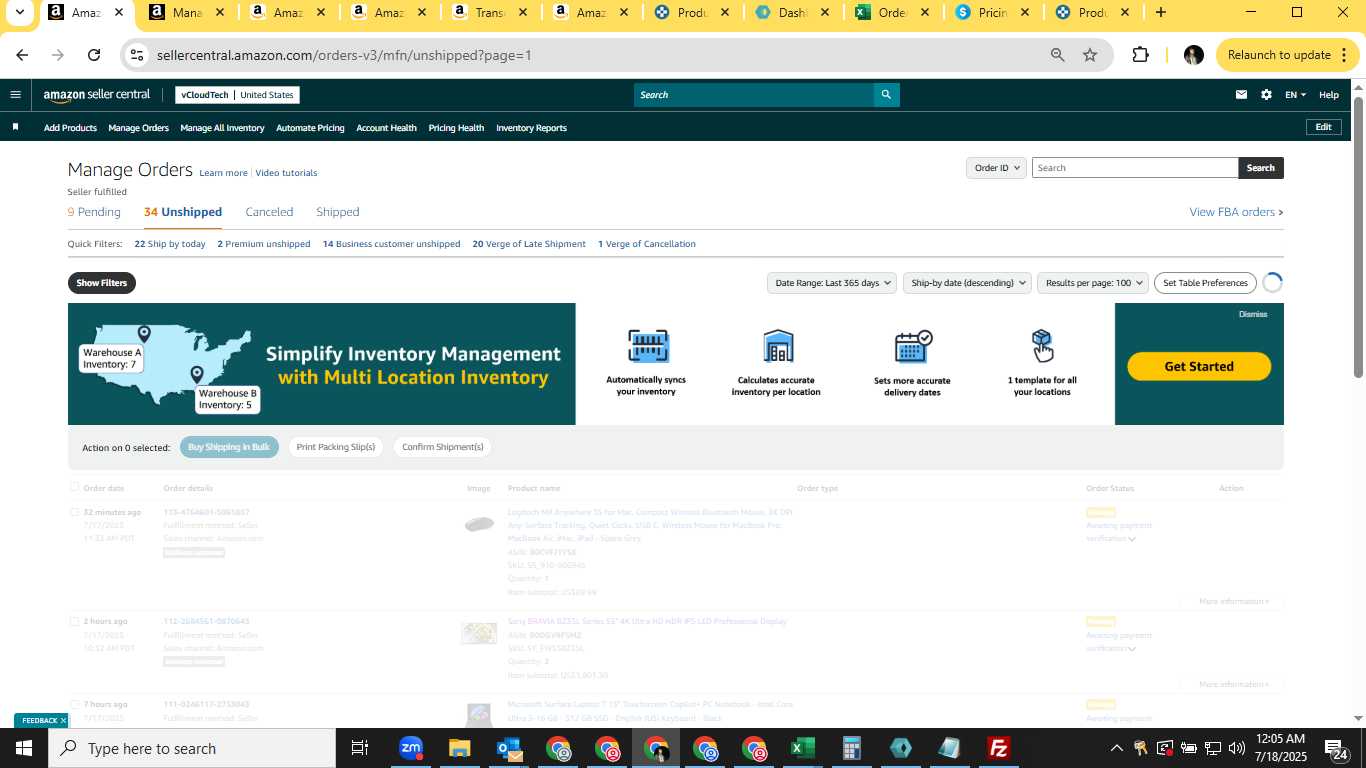Bookmark this page with the star icon
Viewport: 1366px width, 768px height.
pyautogui.click(x=1090, y=55)
